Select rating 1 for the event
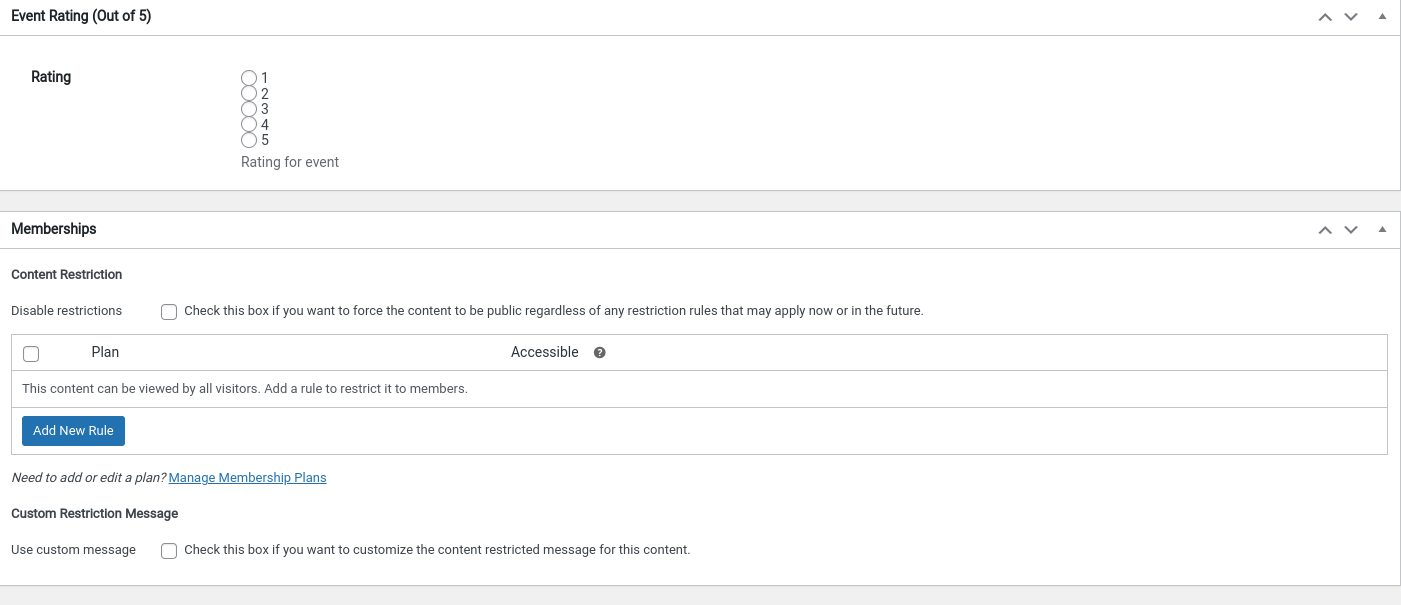This screenshot has height=605, width=1401. pos(249,77)
